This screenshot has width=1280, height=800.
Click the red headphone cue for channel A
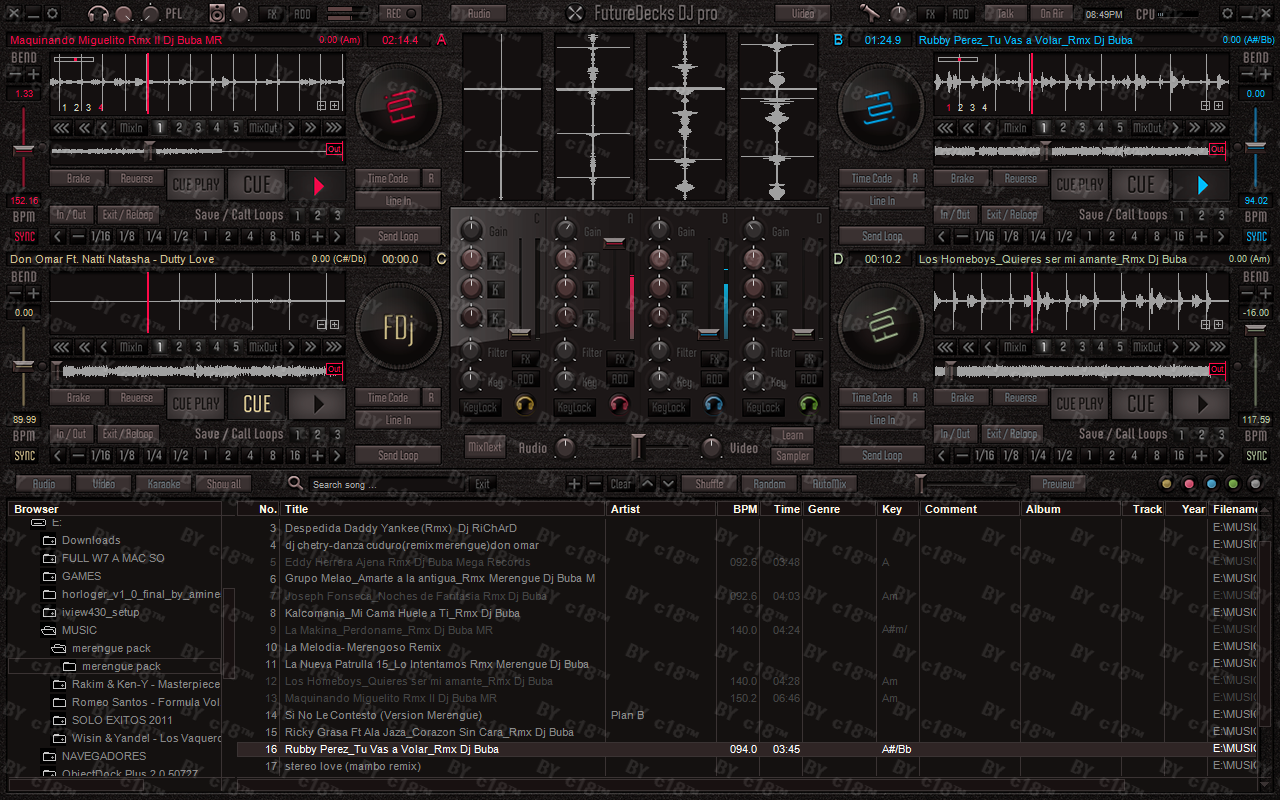pyautogui.click(x=619, y=405)
